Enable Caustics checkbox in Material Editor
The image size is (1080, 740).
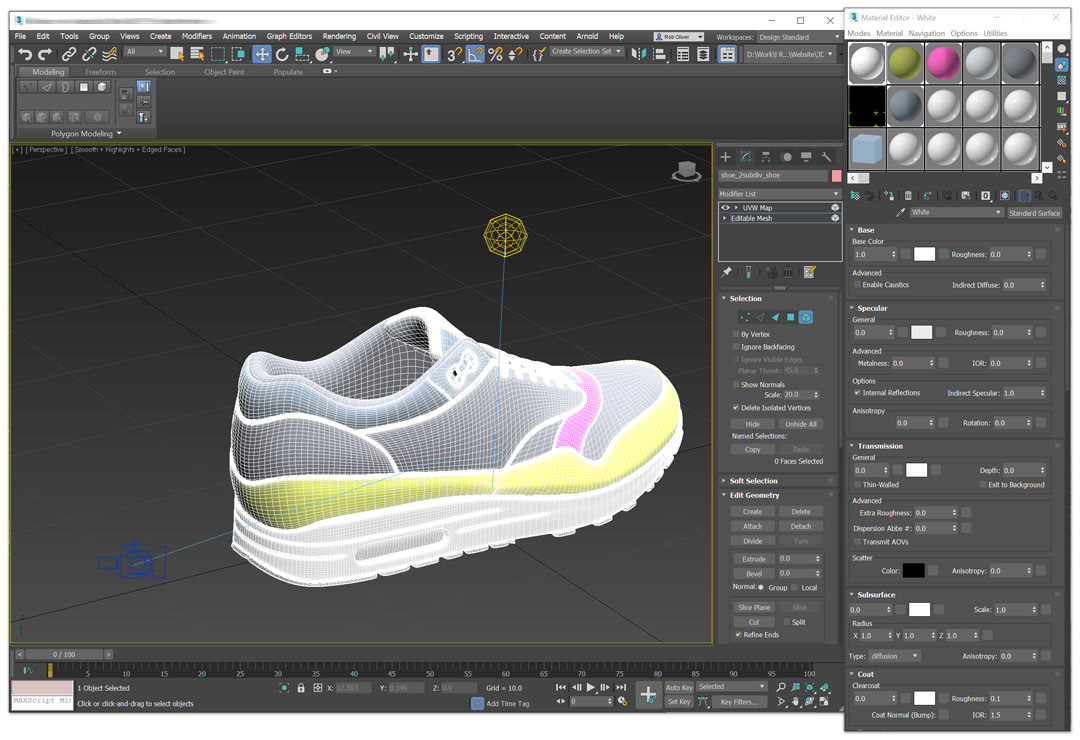pyautogui.click(x=858, y=285)
